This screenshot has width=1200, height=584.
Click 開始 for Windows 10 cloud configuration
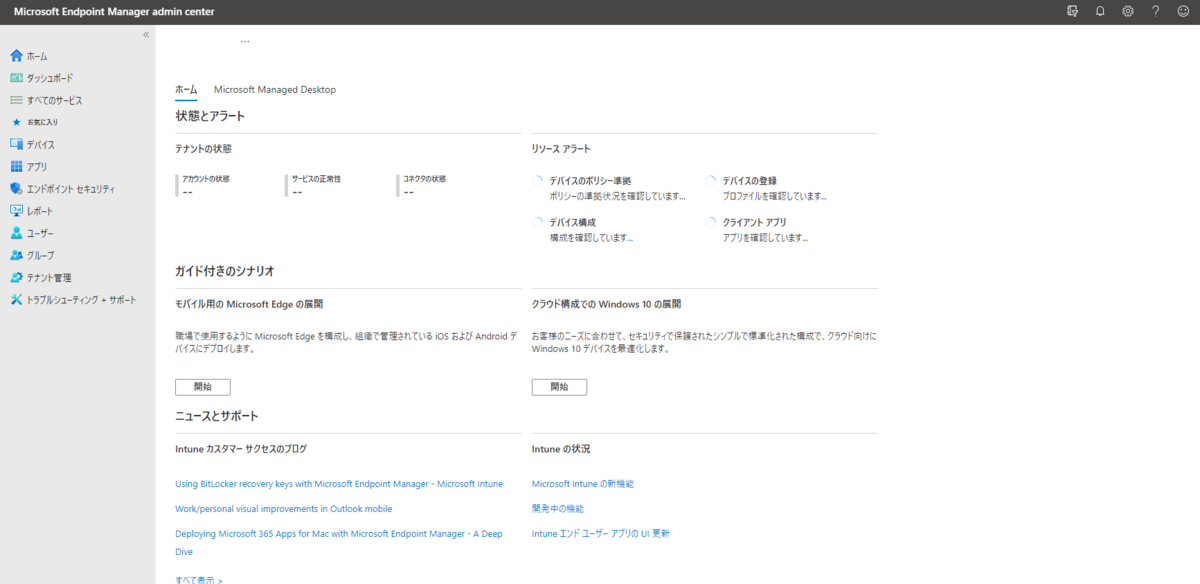tap(559, 387)
